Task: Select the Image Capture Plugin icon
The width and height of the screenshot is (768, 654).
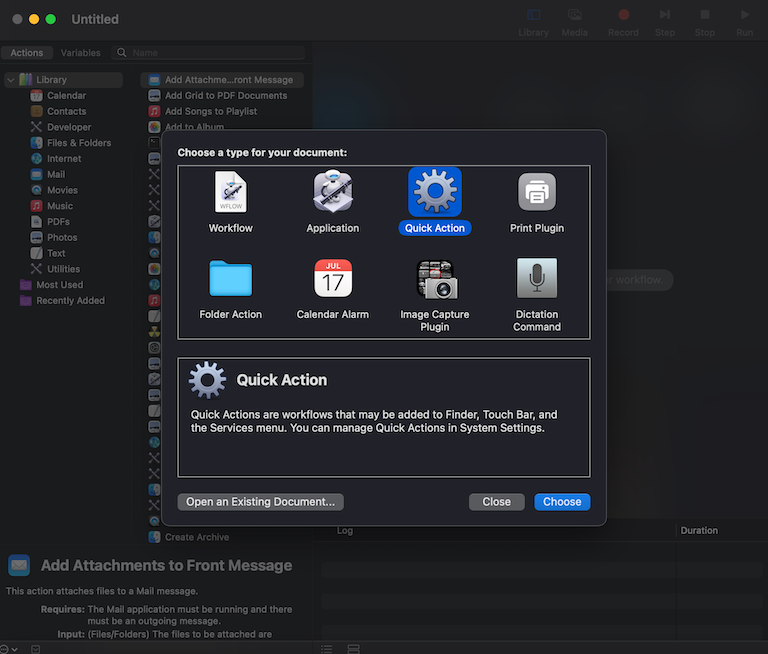Action: (437, 279)
